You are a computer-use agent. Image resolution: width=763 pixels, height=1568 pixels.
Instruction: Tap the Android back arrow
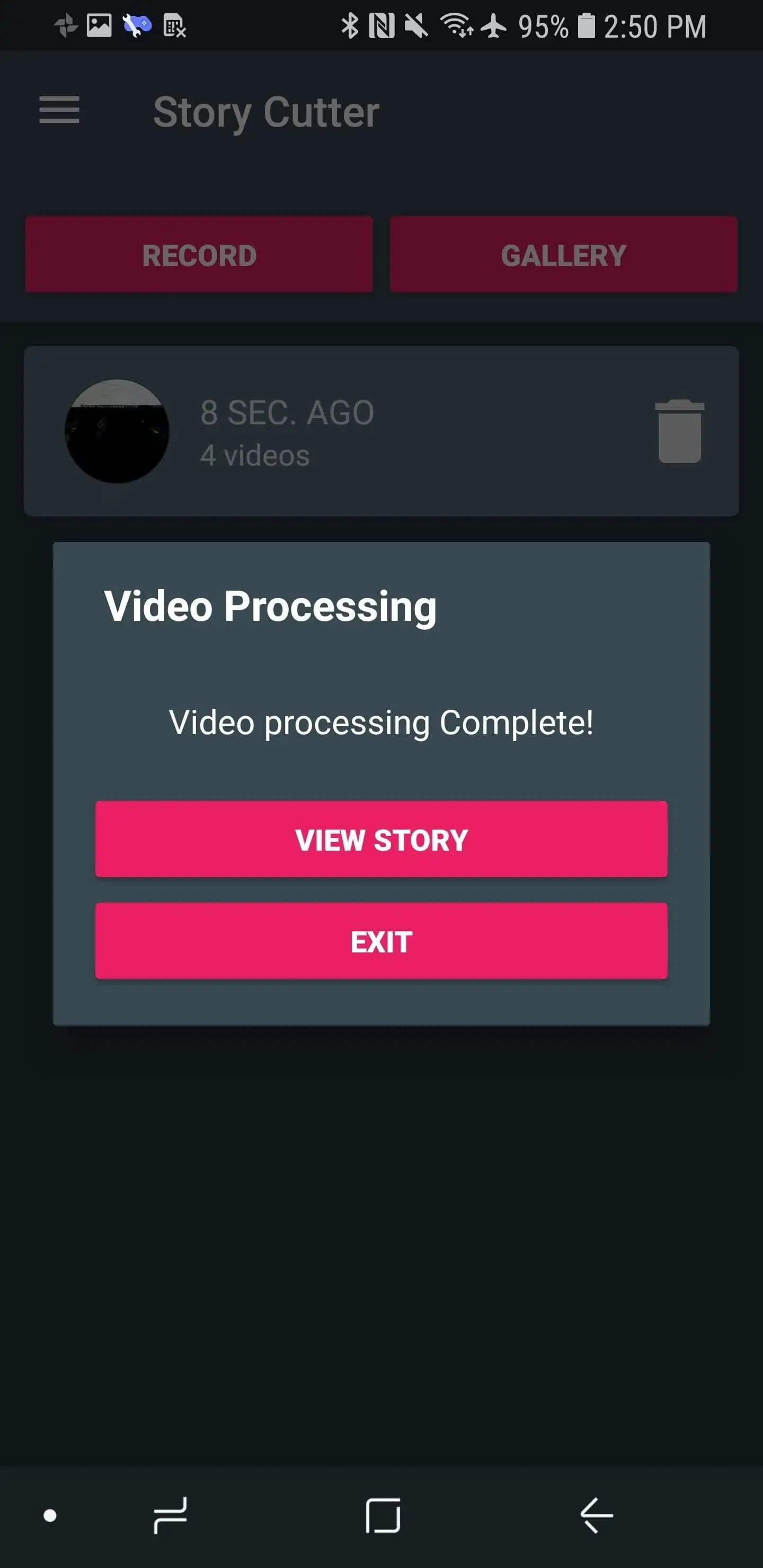(x=597, y=1516)
